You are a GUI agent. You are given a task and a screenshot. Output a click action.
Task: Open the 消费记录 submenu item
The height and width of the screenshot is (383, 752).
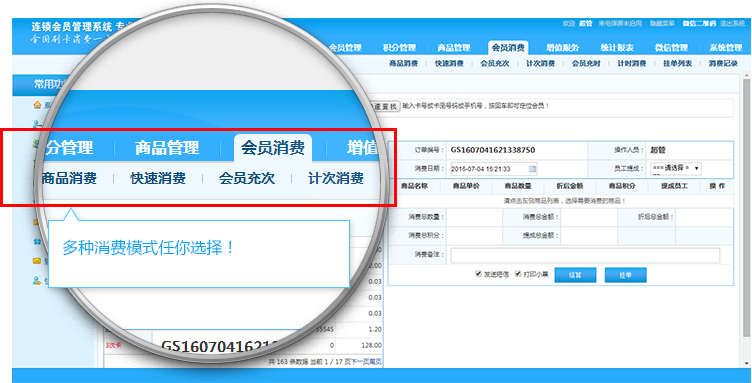pos(723,63)
